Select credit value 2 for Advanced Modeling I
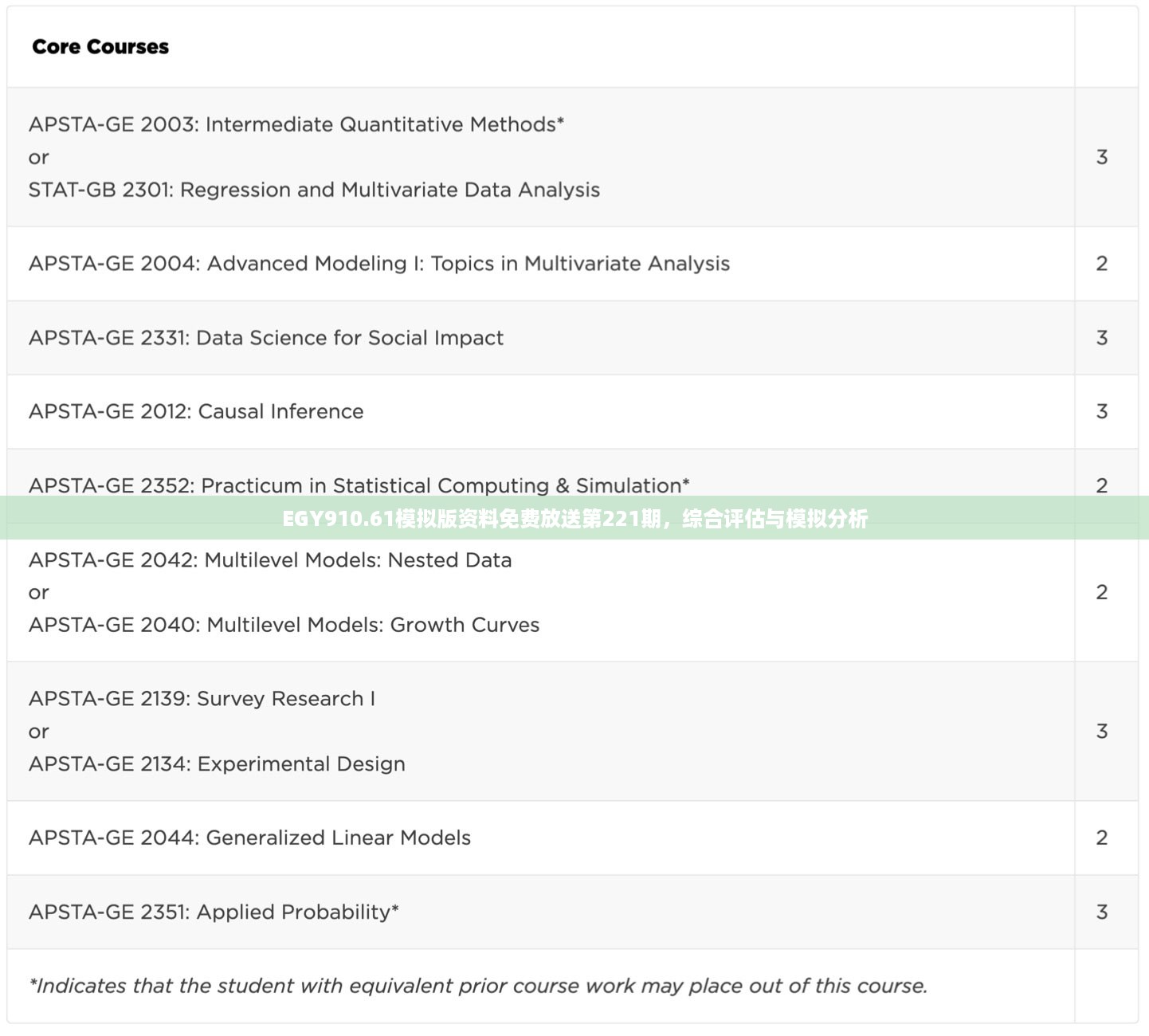This screenshot has height=1036, width=1149. [x=1102, y=264]
